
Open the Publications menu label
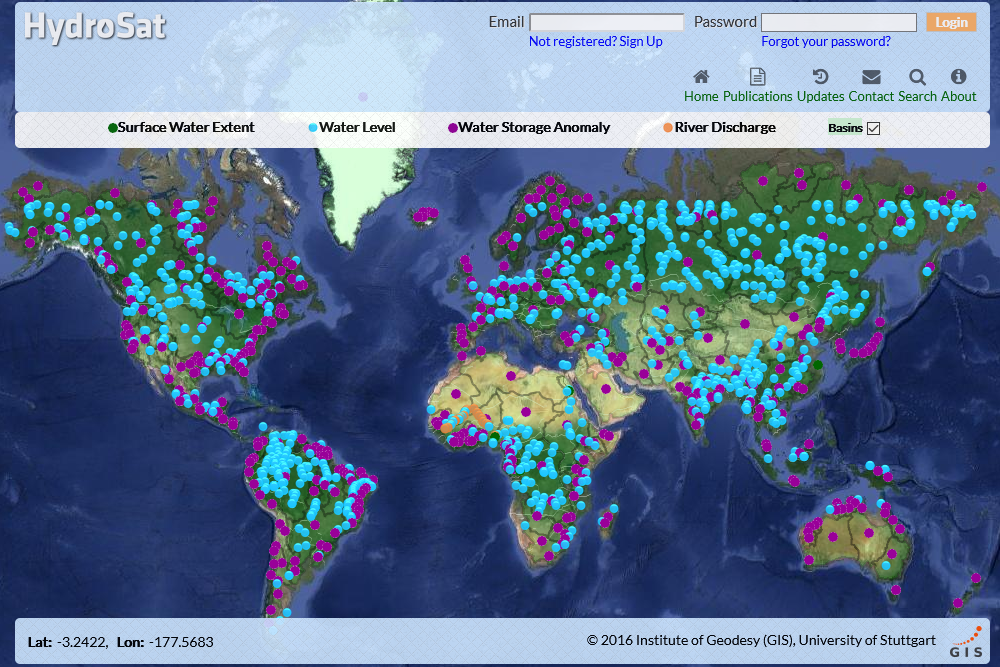[758, 96]
